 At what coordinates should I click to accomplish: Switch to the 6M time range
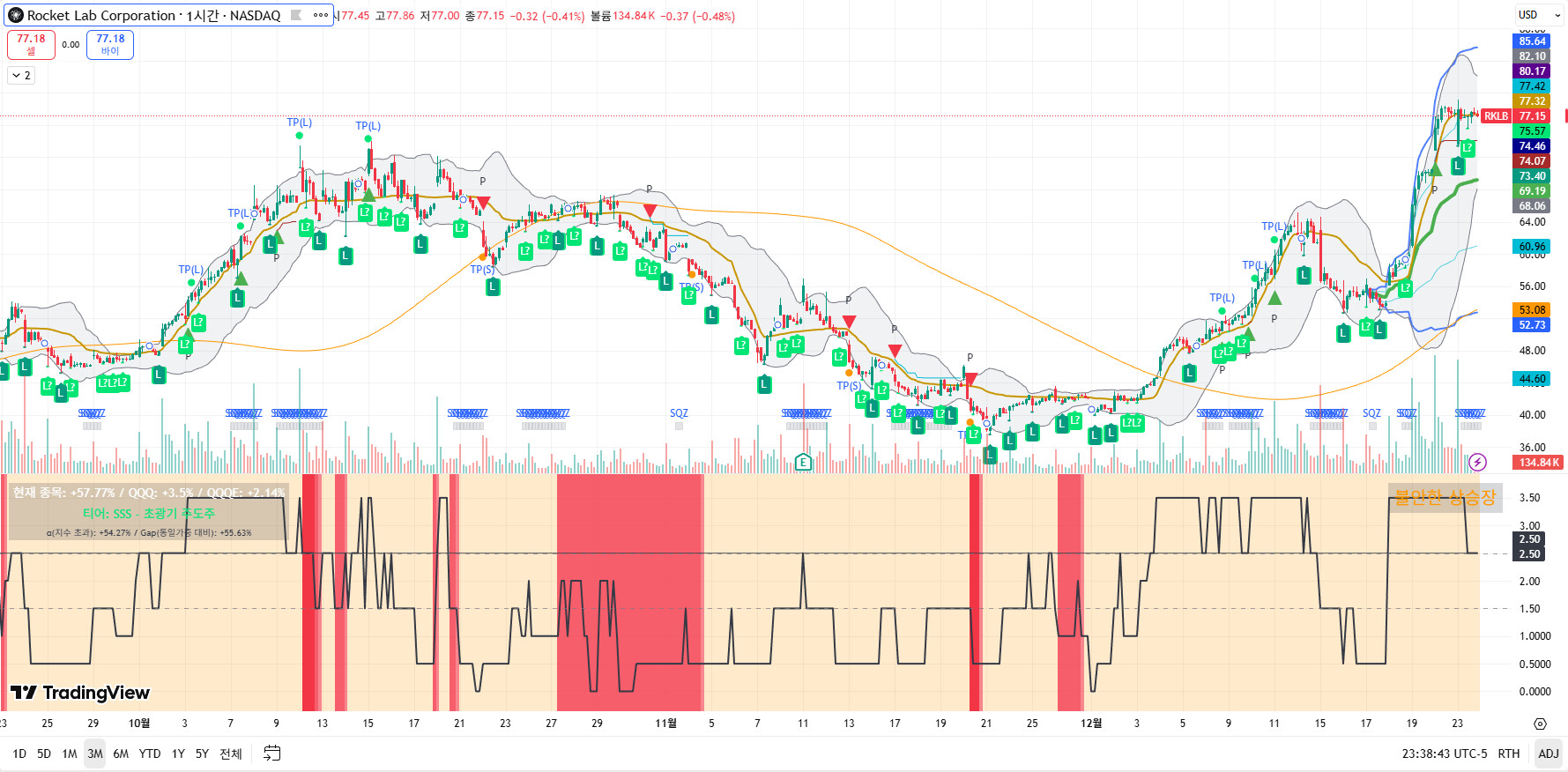coord(121,753)
